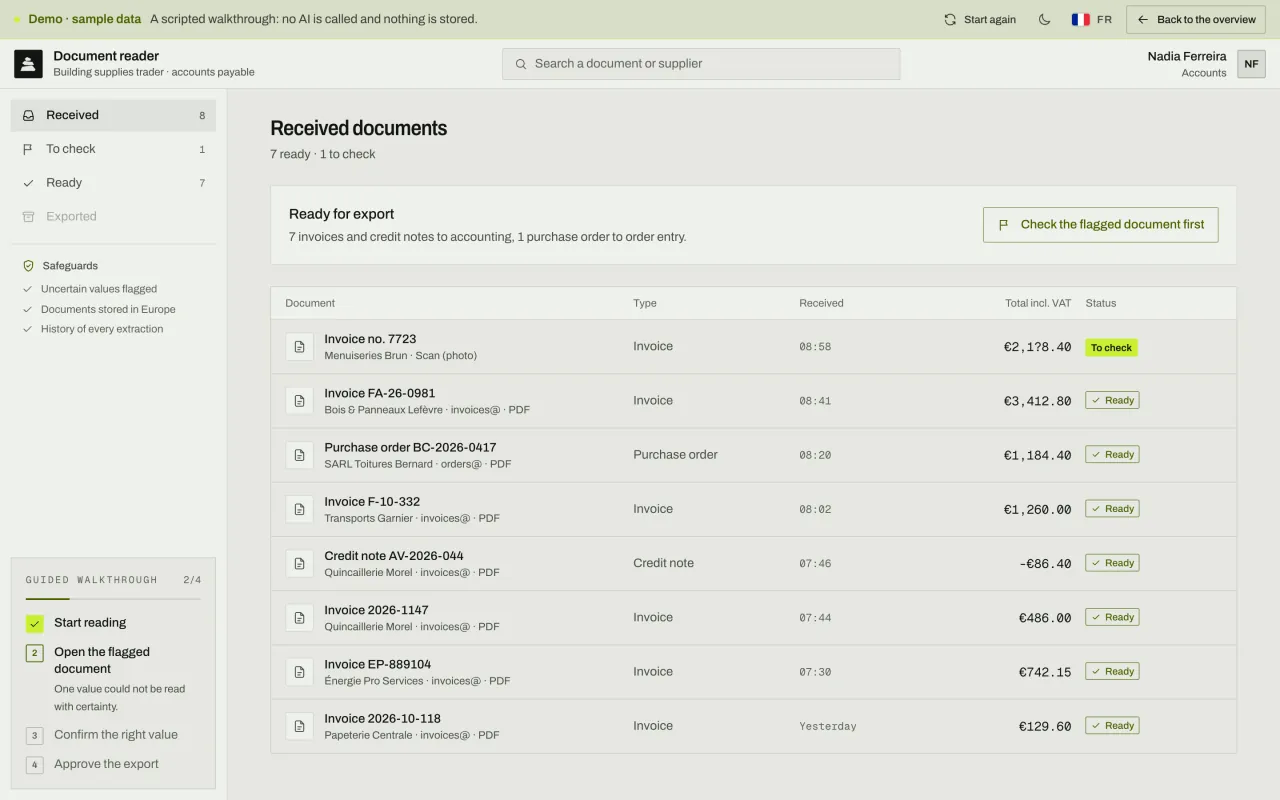Click Back to the overview button
Screen dimensions: 1280x800
coord(1196,19)
